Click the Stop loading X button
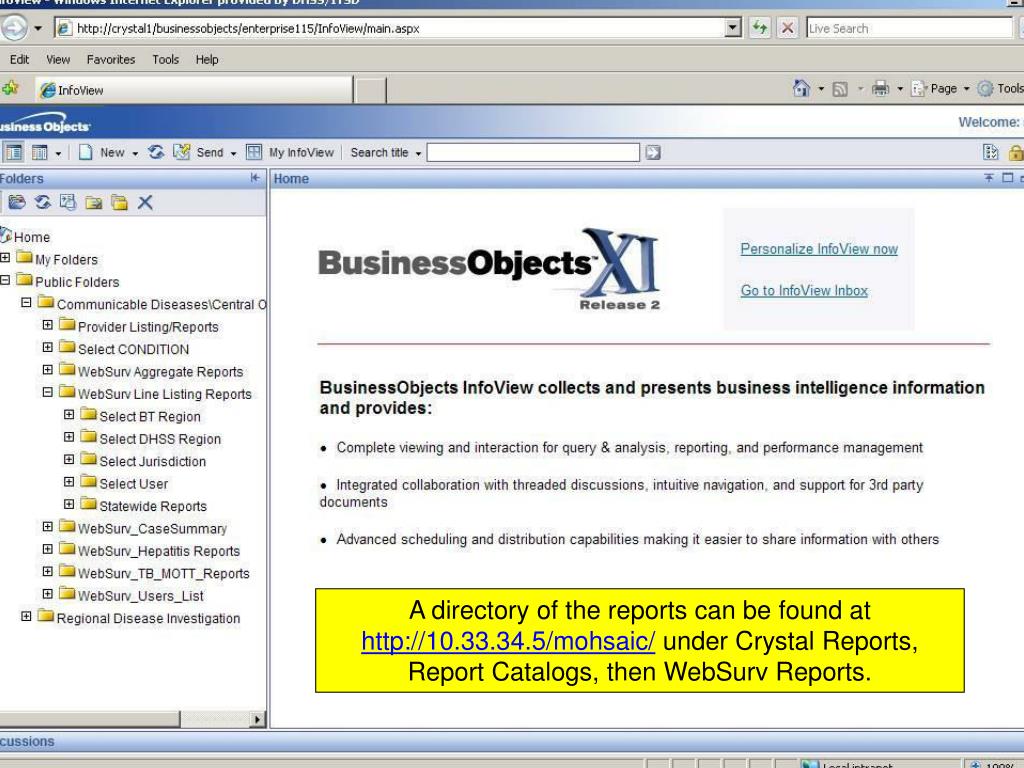This screenshot has height=768, width=1024. coord(788,28)
